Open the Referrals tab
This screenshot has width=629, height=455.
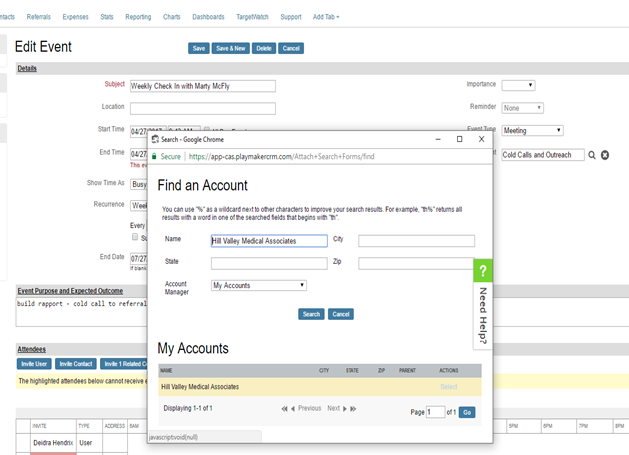(39, 17)
